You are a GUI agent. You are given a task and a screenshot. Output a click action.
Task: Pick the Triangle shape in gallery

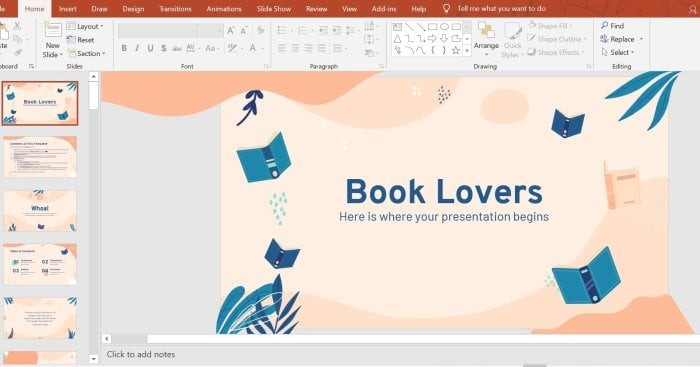point(397,39)
